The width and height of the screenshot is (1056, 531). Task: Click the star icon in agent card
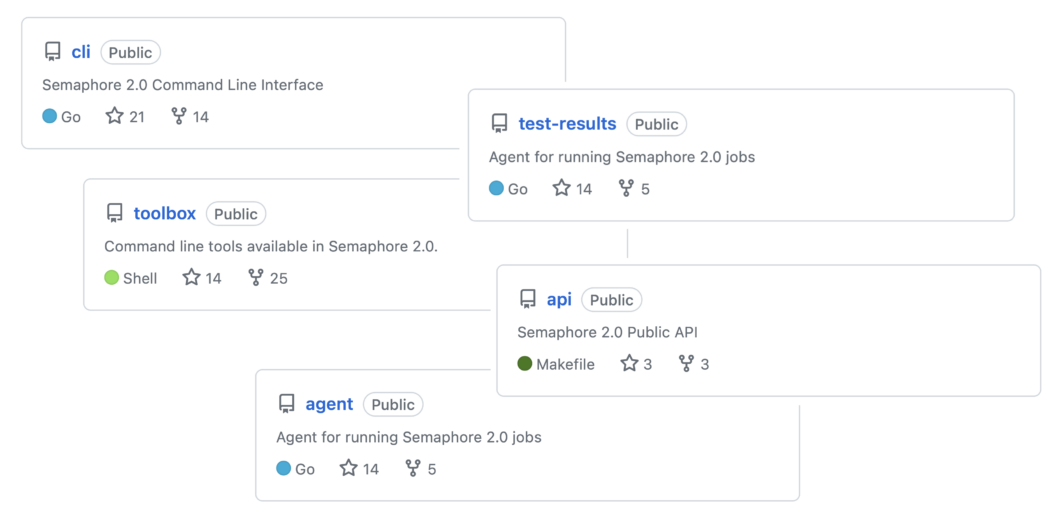[x=348, y=468]
